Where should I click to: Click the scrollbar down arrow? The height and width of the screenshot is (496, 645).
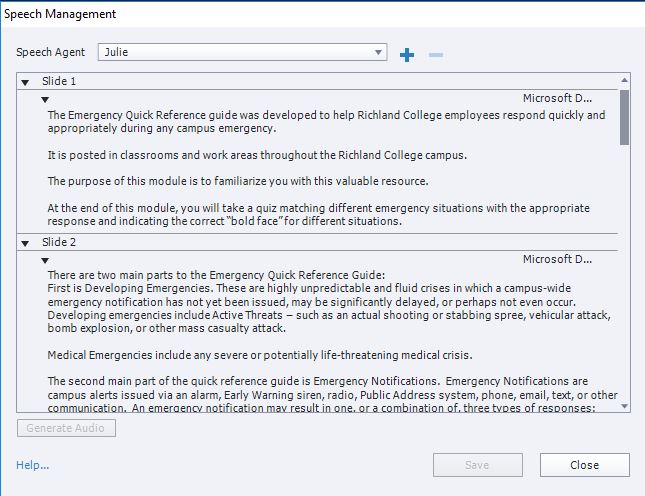coord(624,406)
